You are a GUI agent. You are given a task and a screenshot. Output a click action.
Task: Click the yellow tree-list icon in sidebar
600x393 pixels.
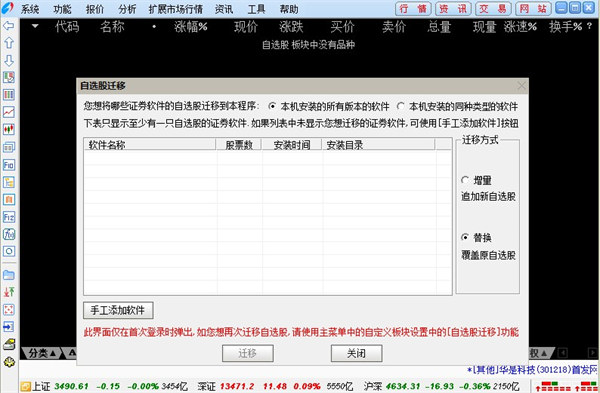9,182
